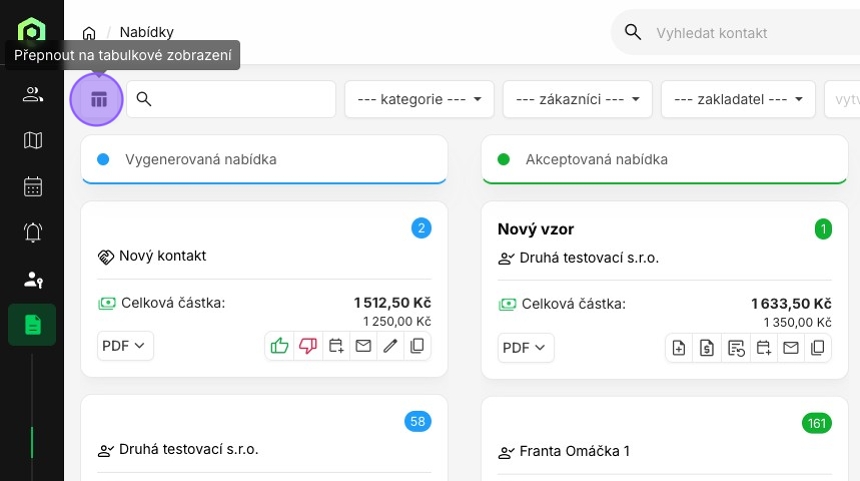Reject the Nový kontakt offer with thumbs down
This screenshot has height=481, width=860.
tap(307, 347)
